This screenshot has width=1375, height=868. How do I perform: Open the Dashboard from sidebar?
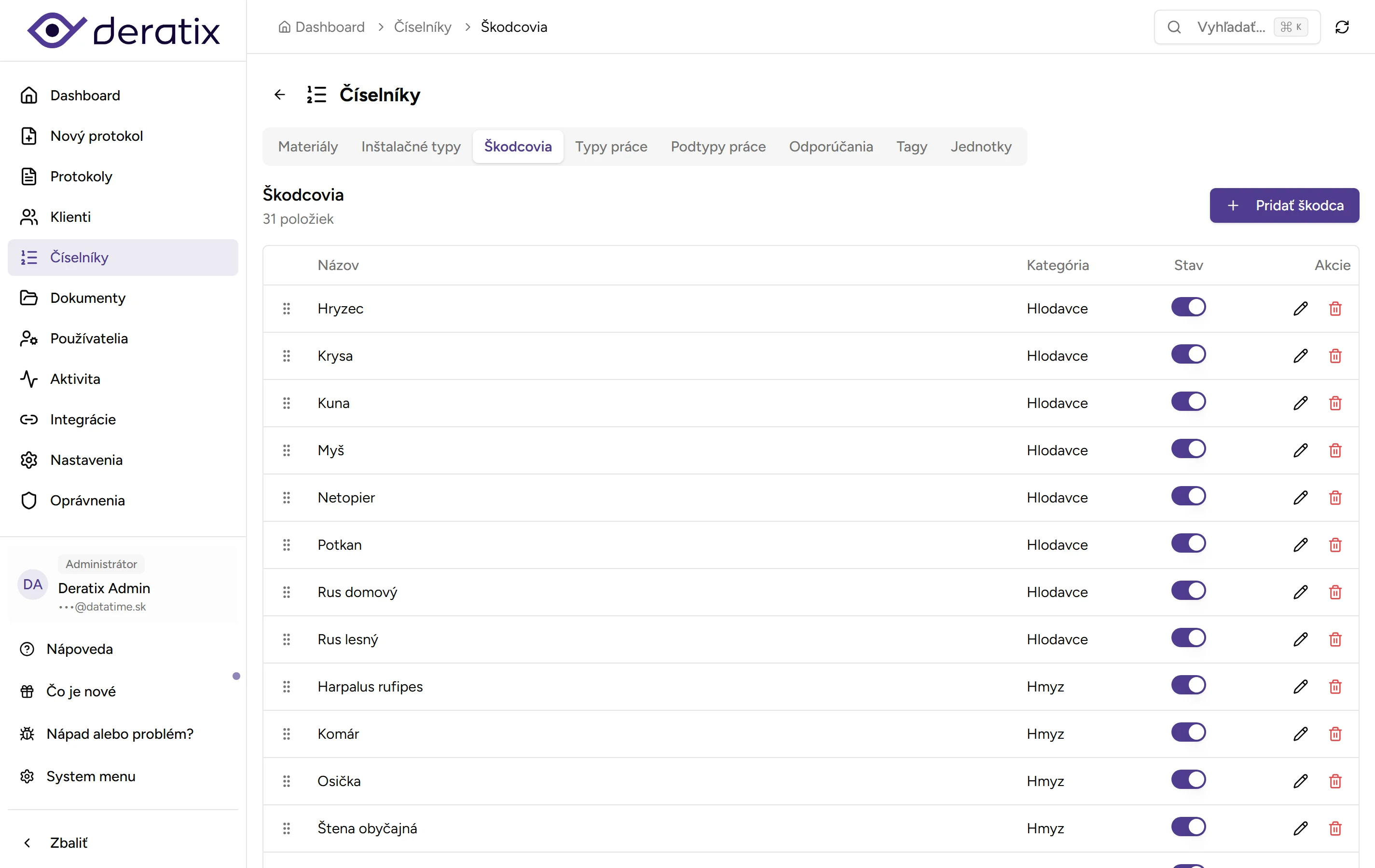pyautogui.click(x=85, y=95)
